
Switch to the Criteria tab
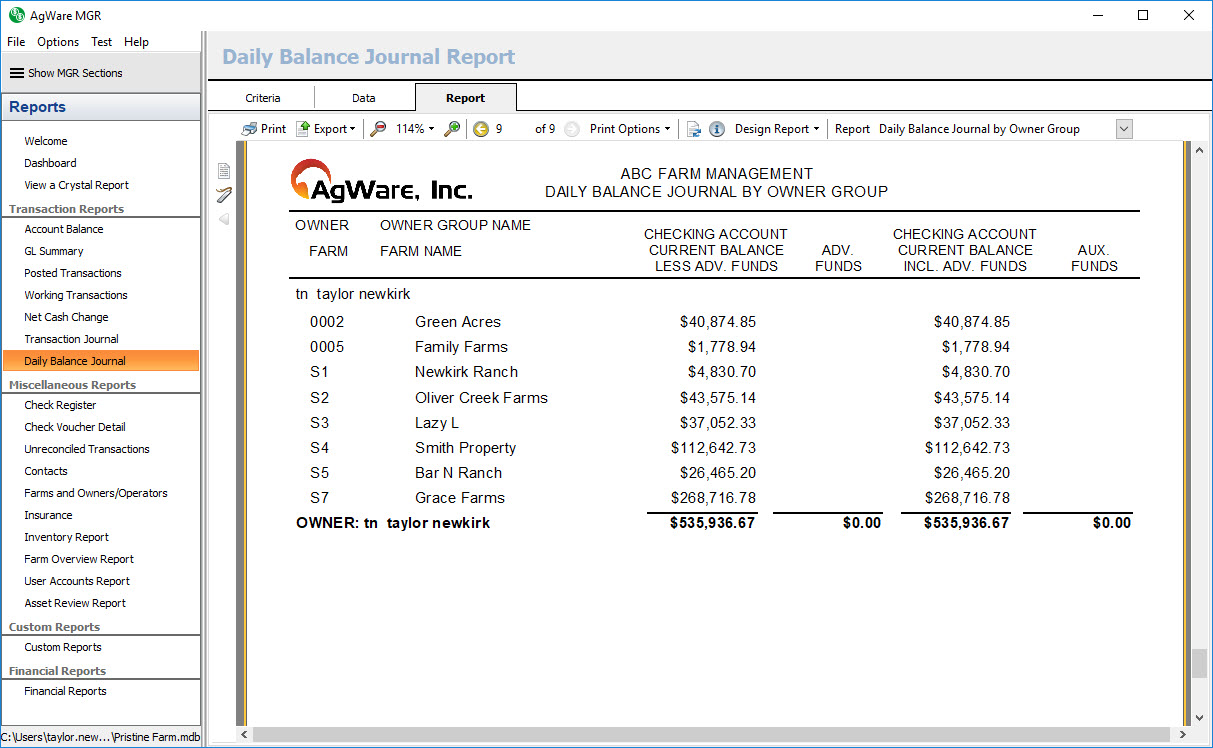[x=263, y=98]
